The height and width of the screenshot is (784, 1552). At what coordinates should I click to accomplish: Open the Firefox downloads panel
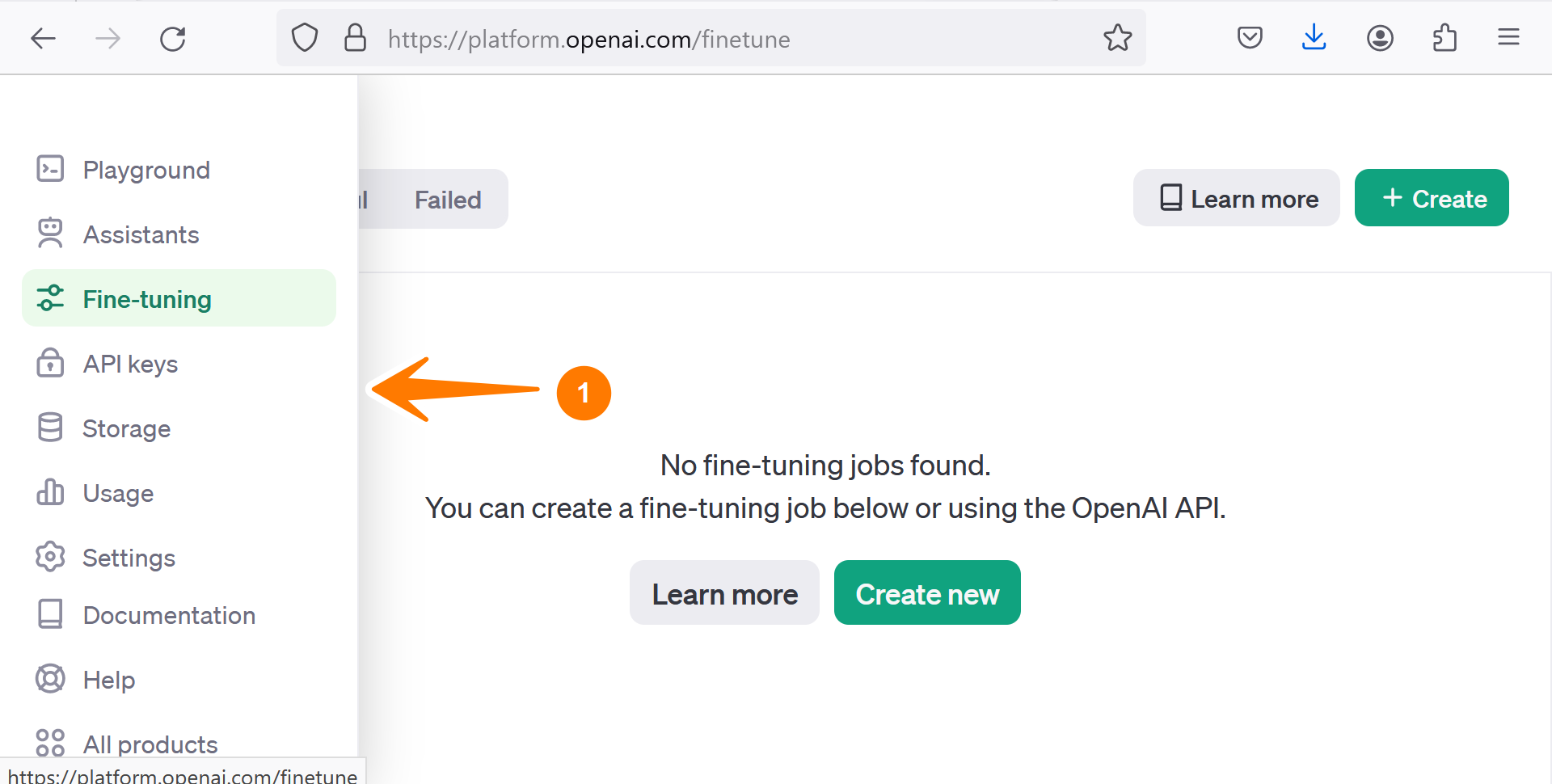1314,38
